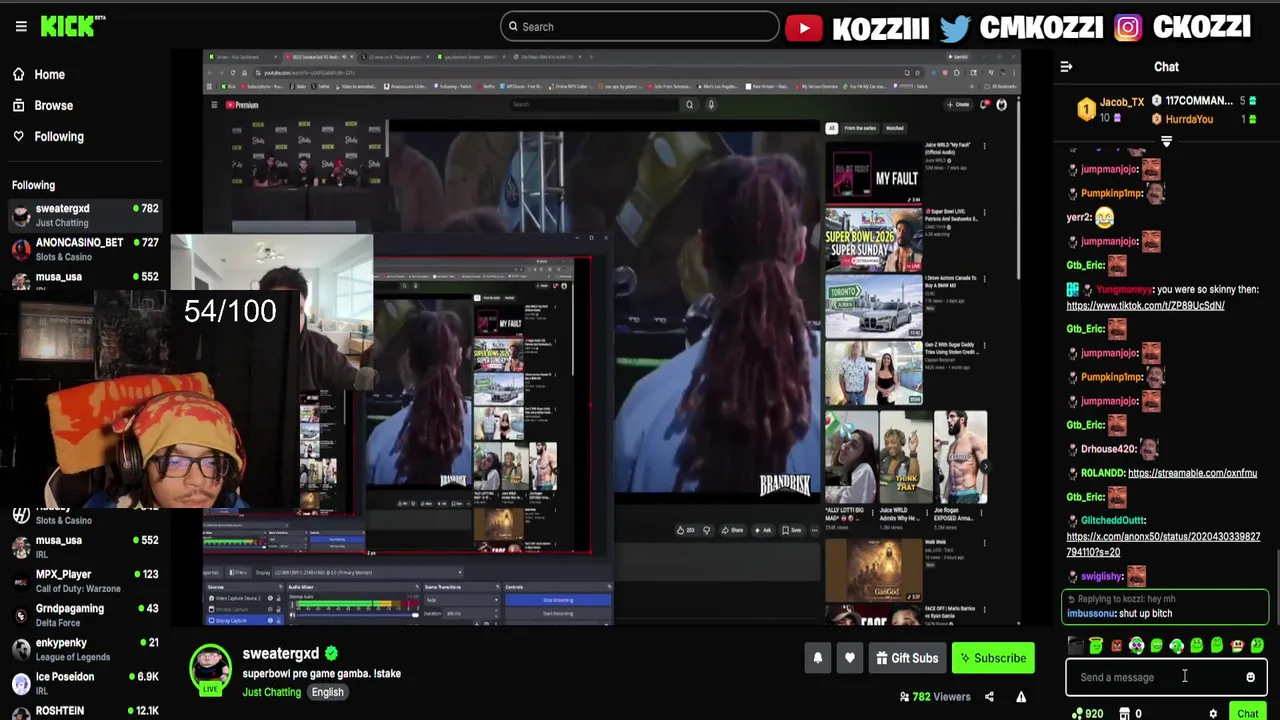Insert the first dark picture emote

pos(1075,646)
